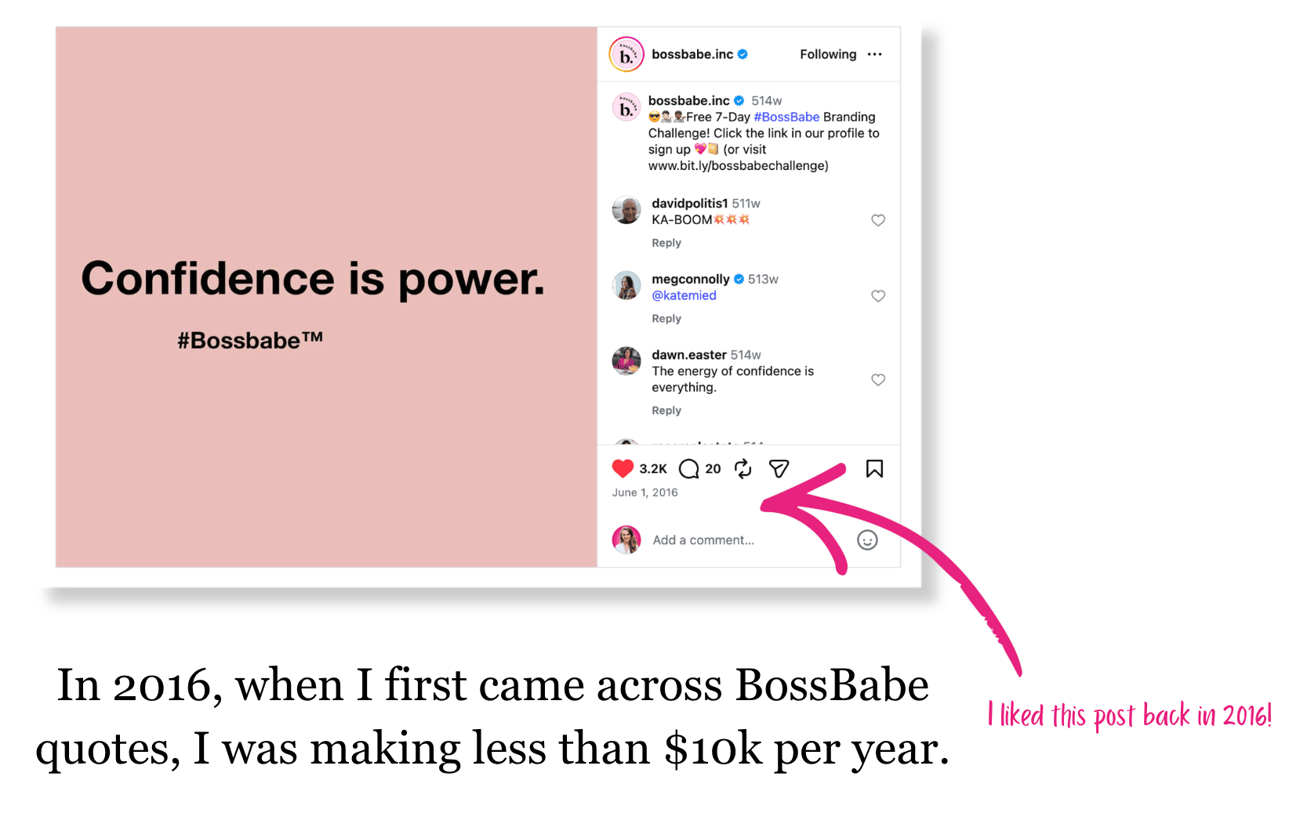This screenshot has height=827, width=1300.
Task: Open the @katemied mention link
Action: click(684, 296)
